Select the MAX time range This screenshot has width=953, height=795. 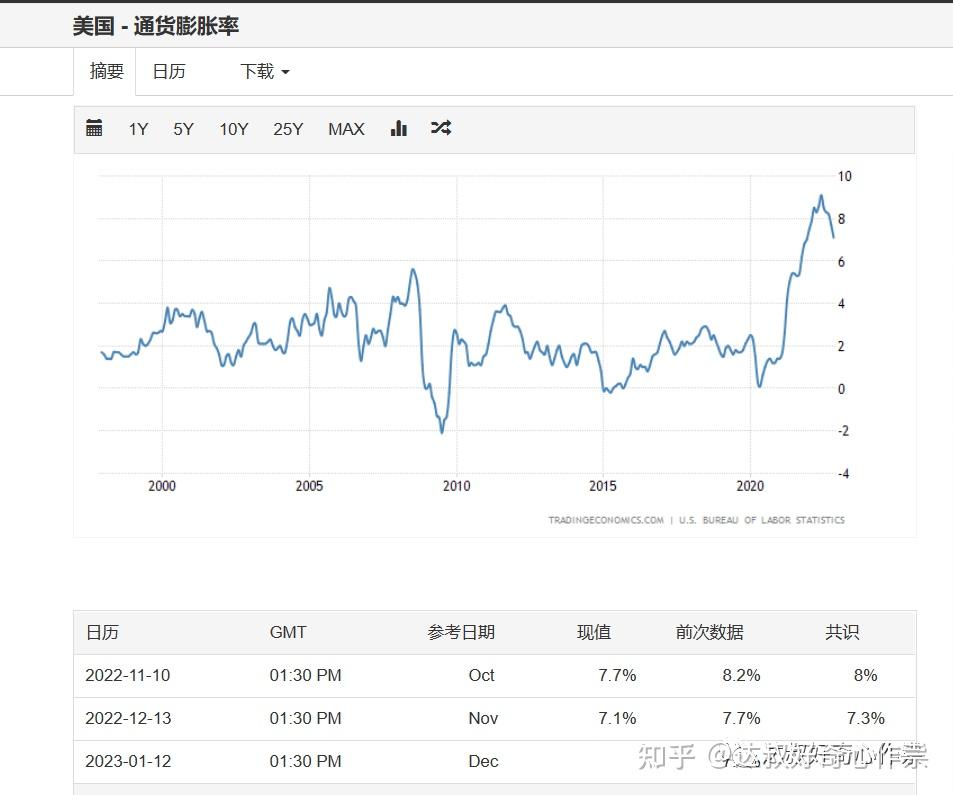pos(346,129)
